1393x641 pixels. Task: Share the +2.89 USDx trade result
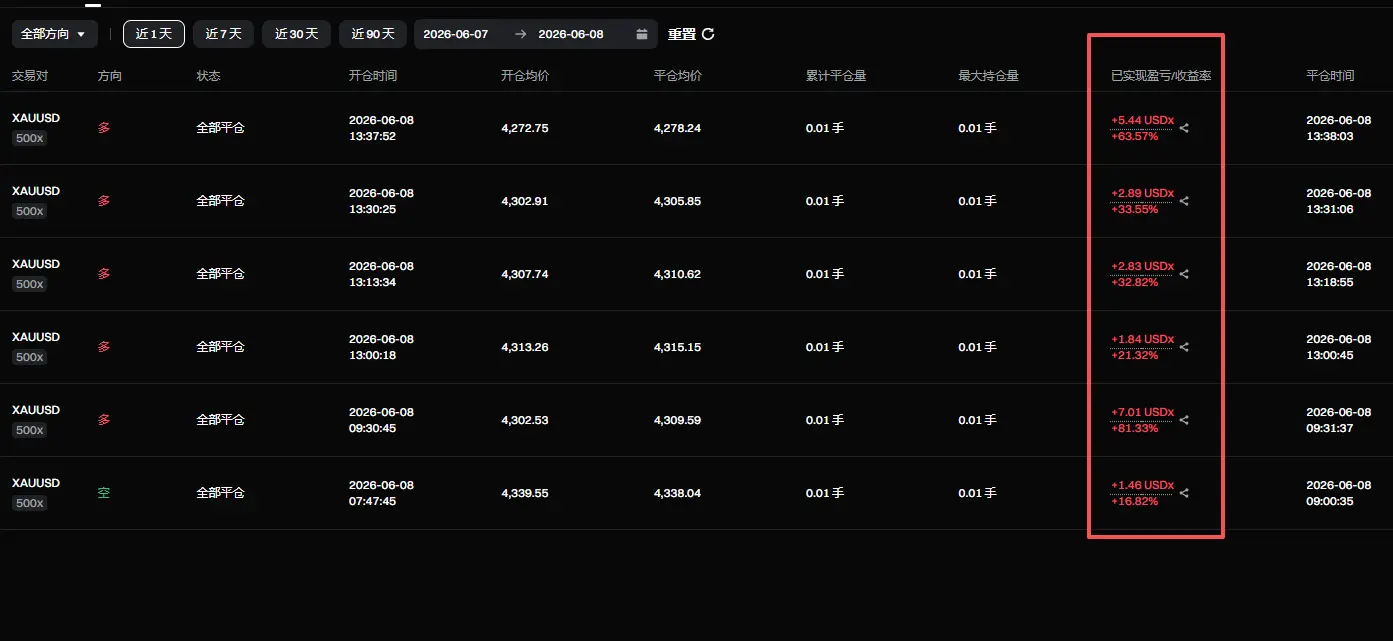pos(1184,201)
